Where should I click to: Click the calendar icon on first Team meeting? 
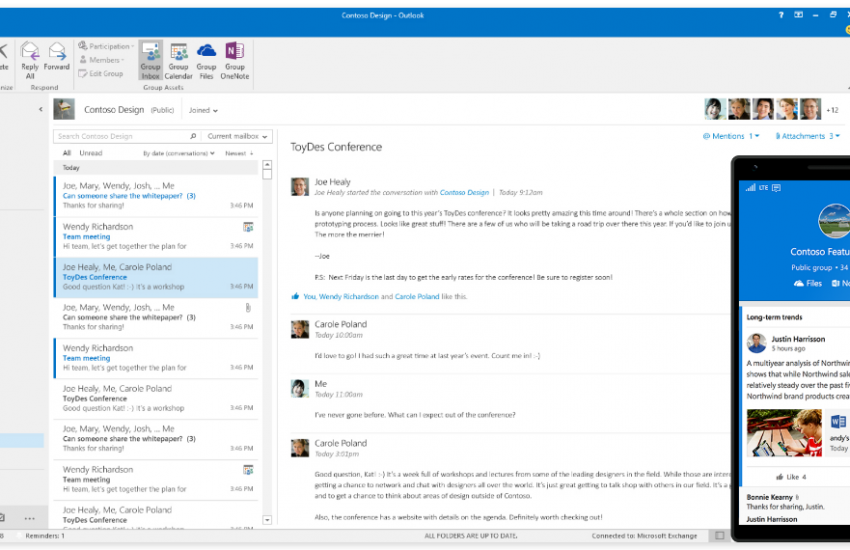click(248, 227)
